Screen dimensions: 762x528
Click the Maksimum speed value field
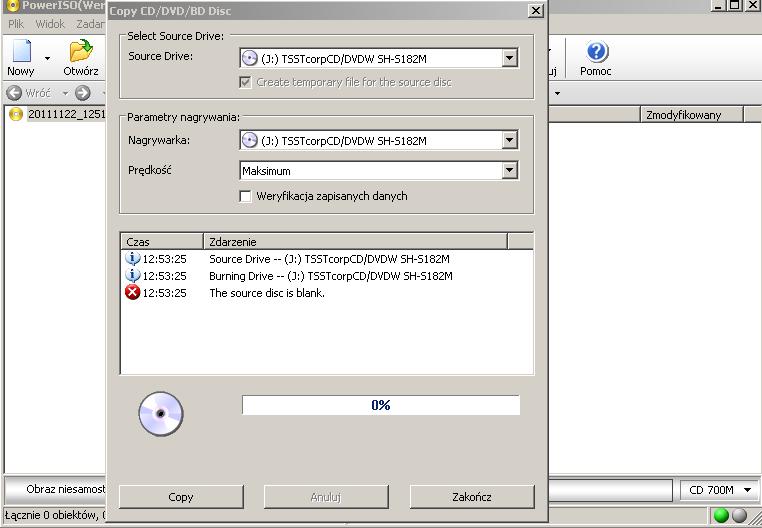371,171
